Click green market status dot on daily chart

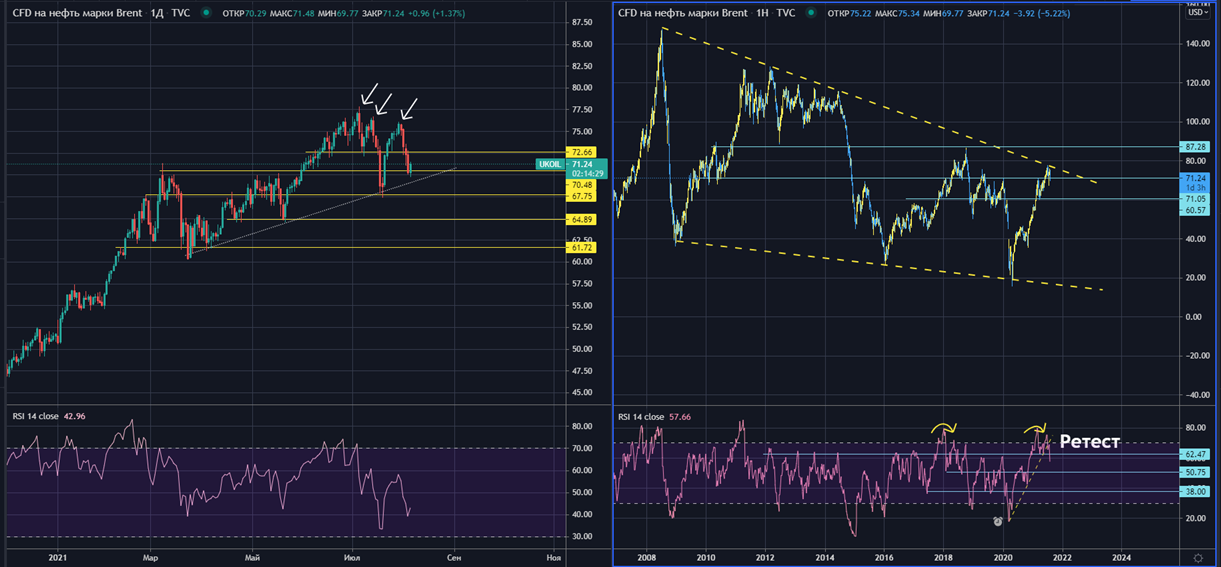[205, 13]
